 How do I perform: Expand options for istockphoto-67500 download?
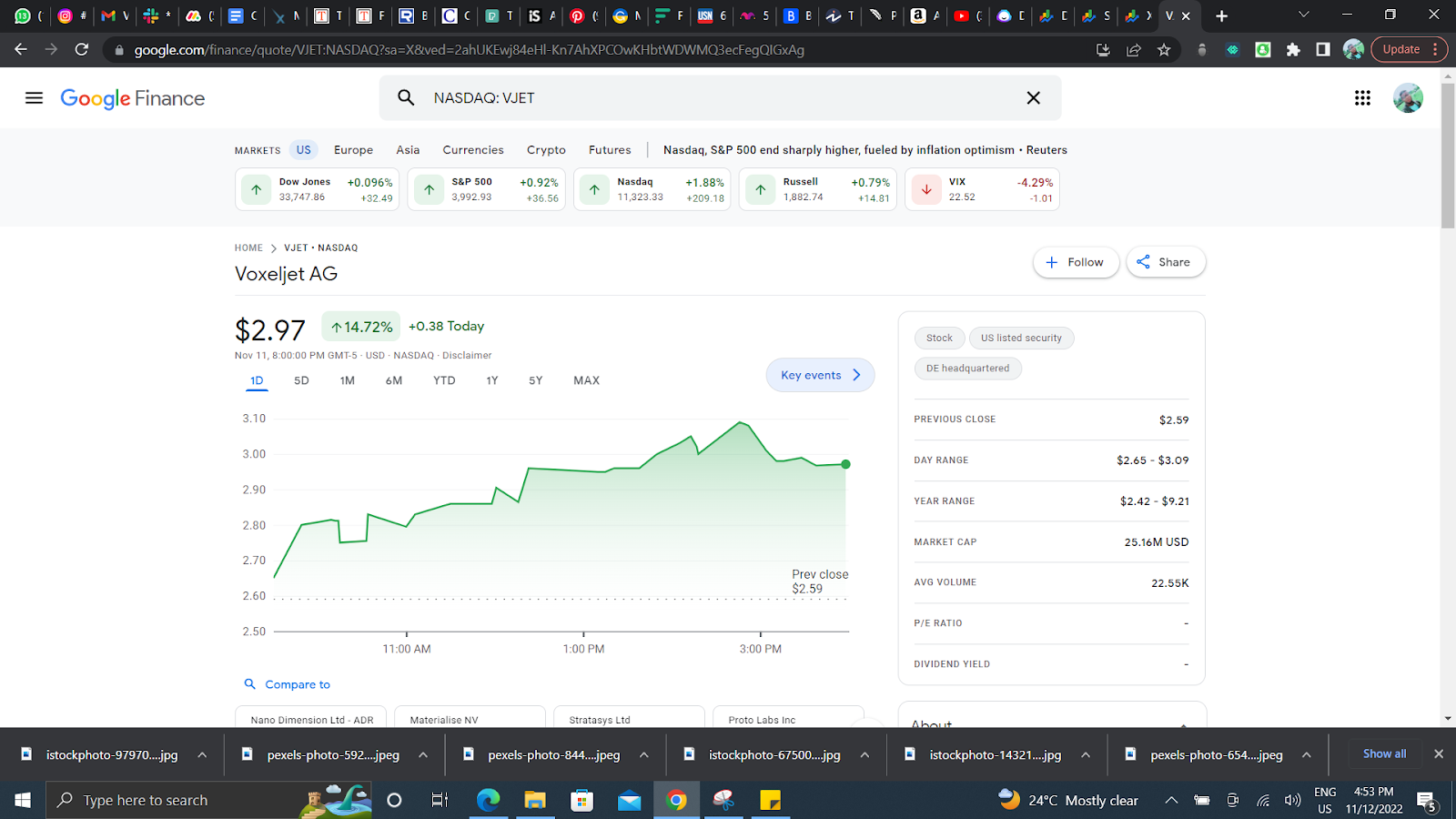pyautogui.click(x=864, y=755)
